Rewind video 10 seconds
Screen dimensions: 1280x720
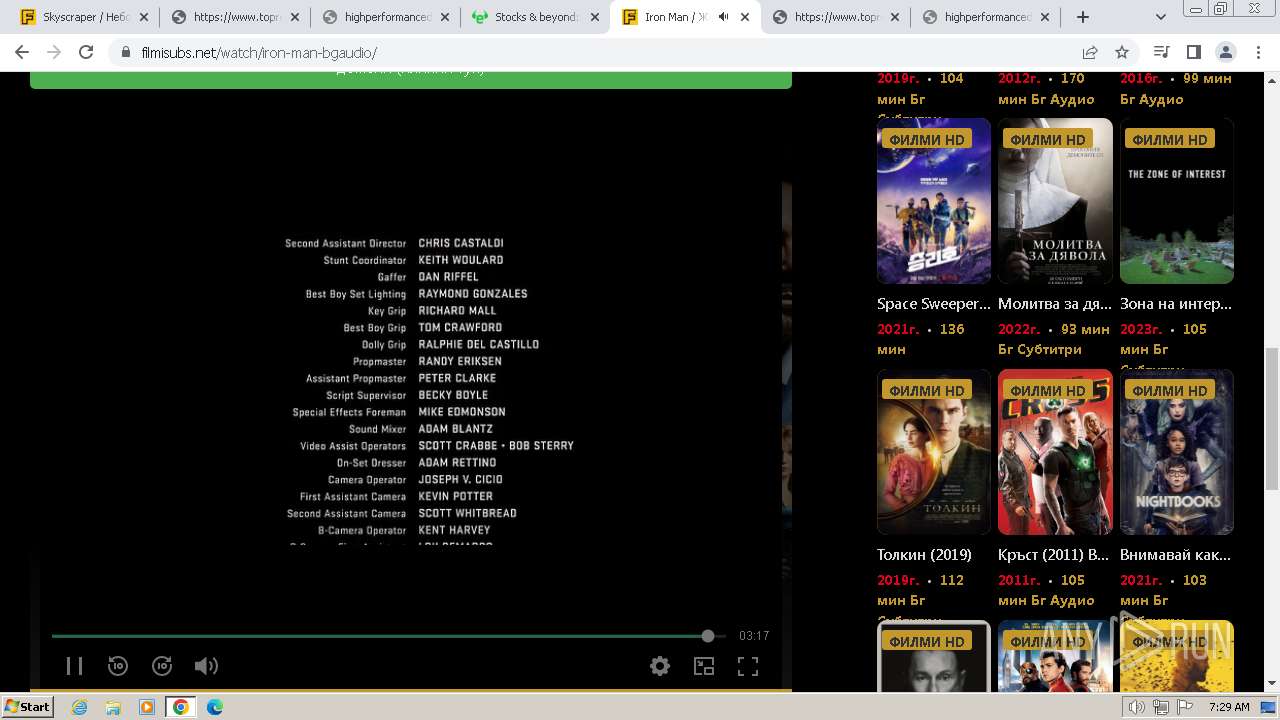pyautogui.click(x=118, y=666)
